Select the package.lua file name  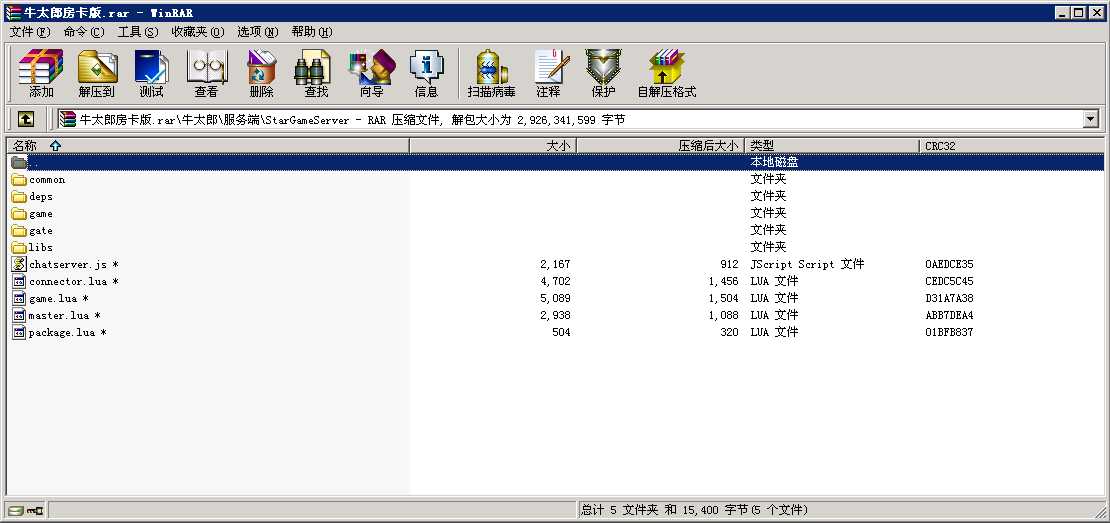(x=67, y=333)
